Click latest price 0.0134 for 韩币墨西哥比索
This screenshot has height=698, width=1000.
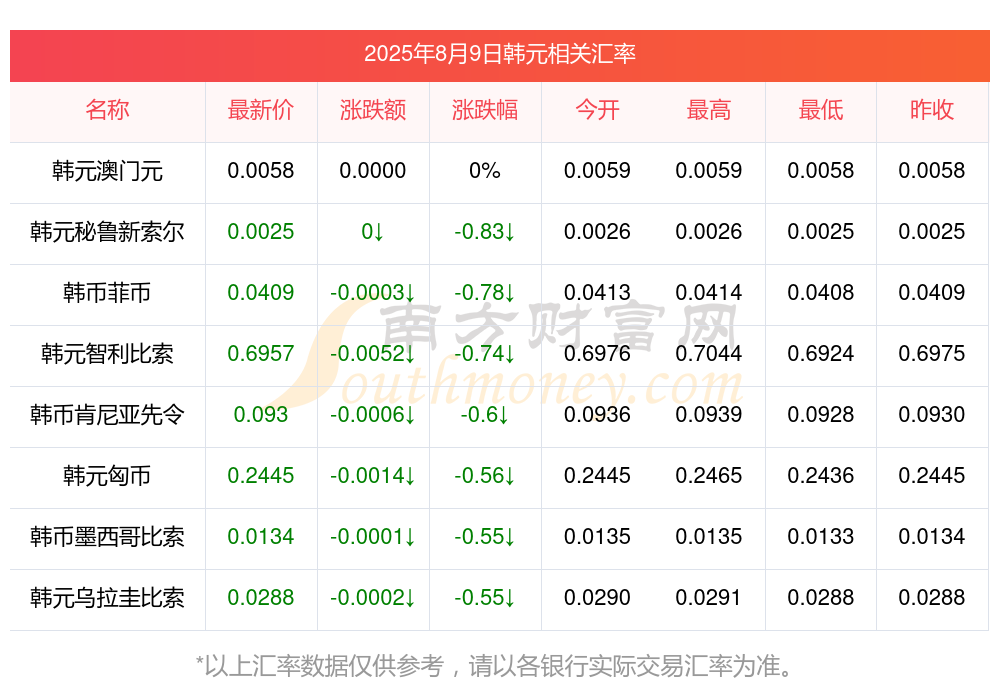coord(261,537)
